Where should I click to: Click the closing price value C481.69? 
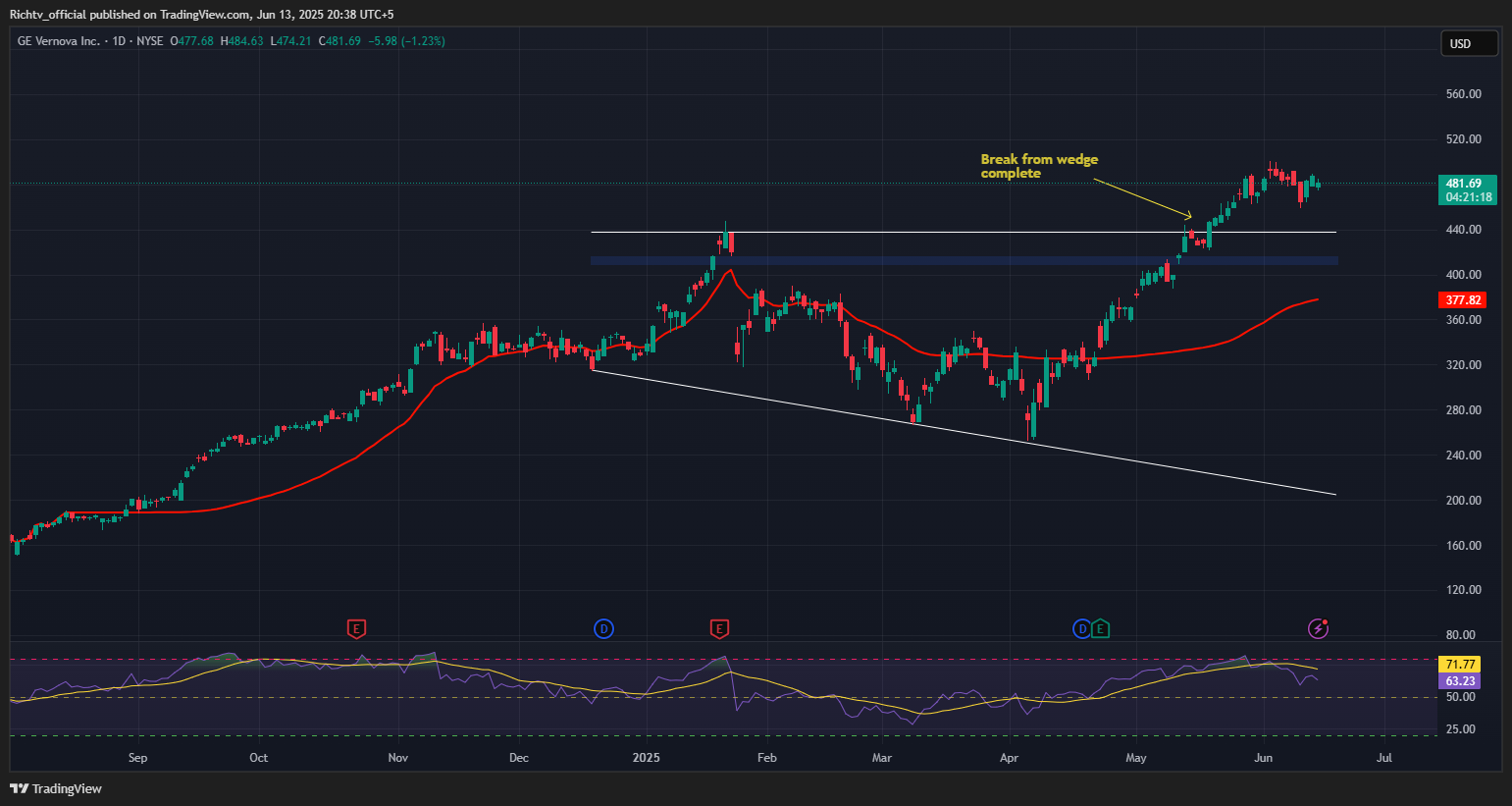pos(339,41)
